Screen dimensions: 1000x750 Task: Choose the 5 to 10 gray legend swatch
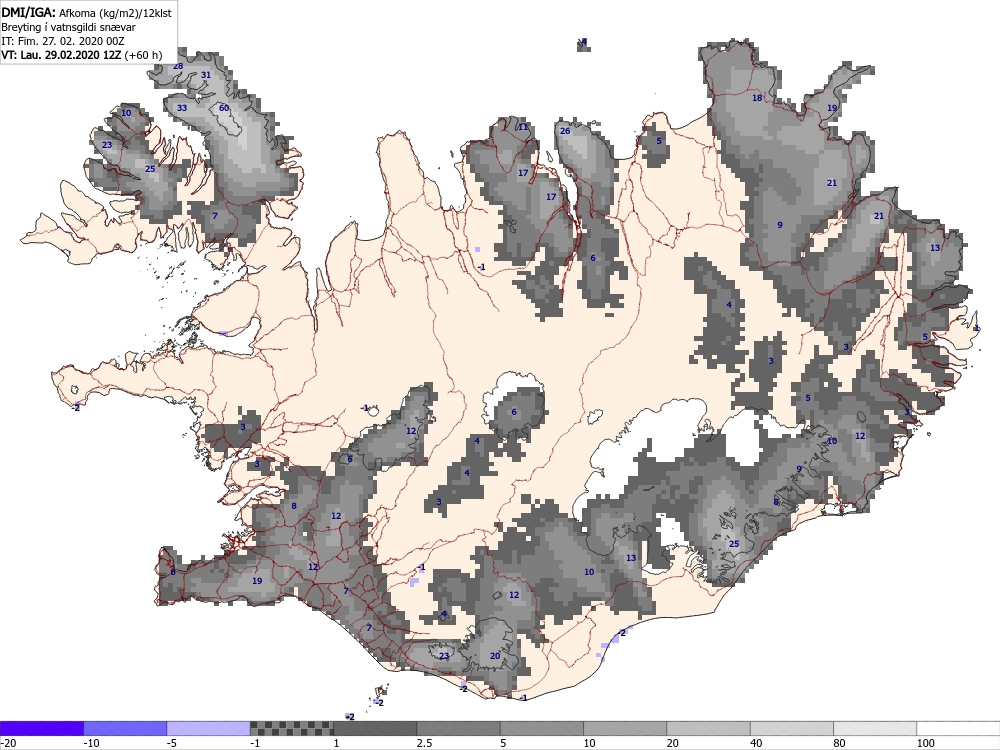(x=541, y=729)
